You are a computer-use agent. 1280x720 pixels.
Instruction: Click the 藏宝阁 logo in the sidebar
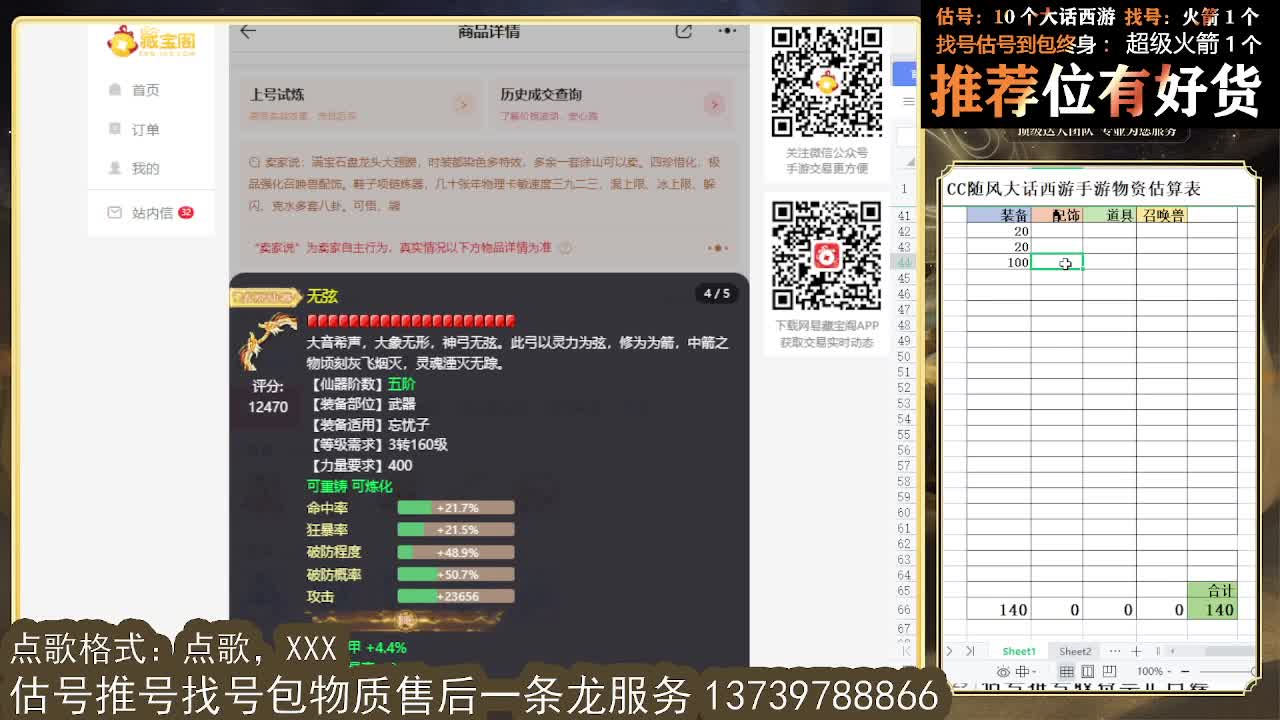151,41
